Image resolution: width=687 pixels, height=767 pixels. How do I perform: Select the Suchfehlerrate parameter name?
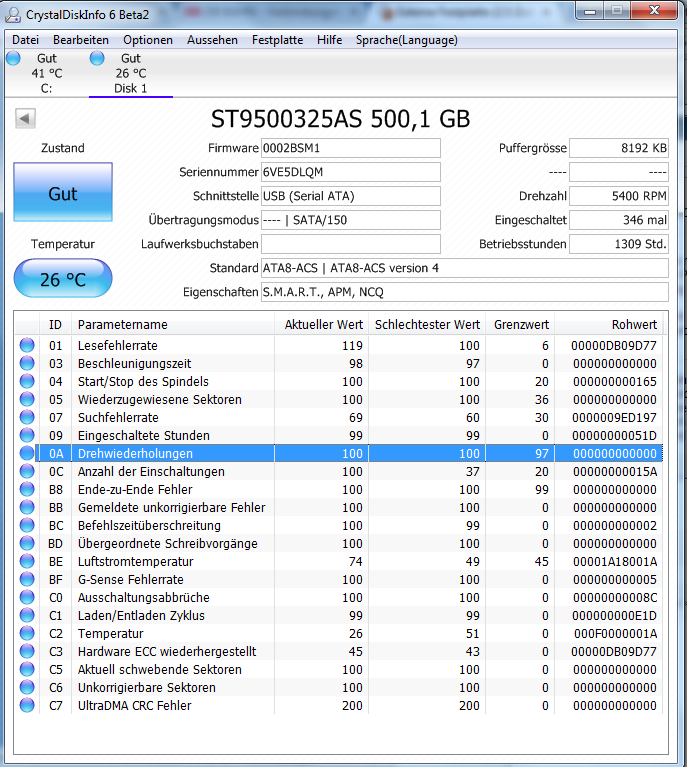[x=118, y=418]
